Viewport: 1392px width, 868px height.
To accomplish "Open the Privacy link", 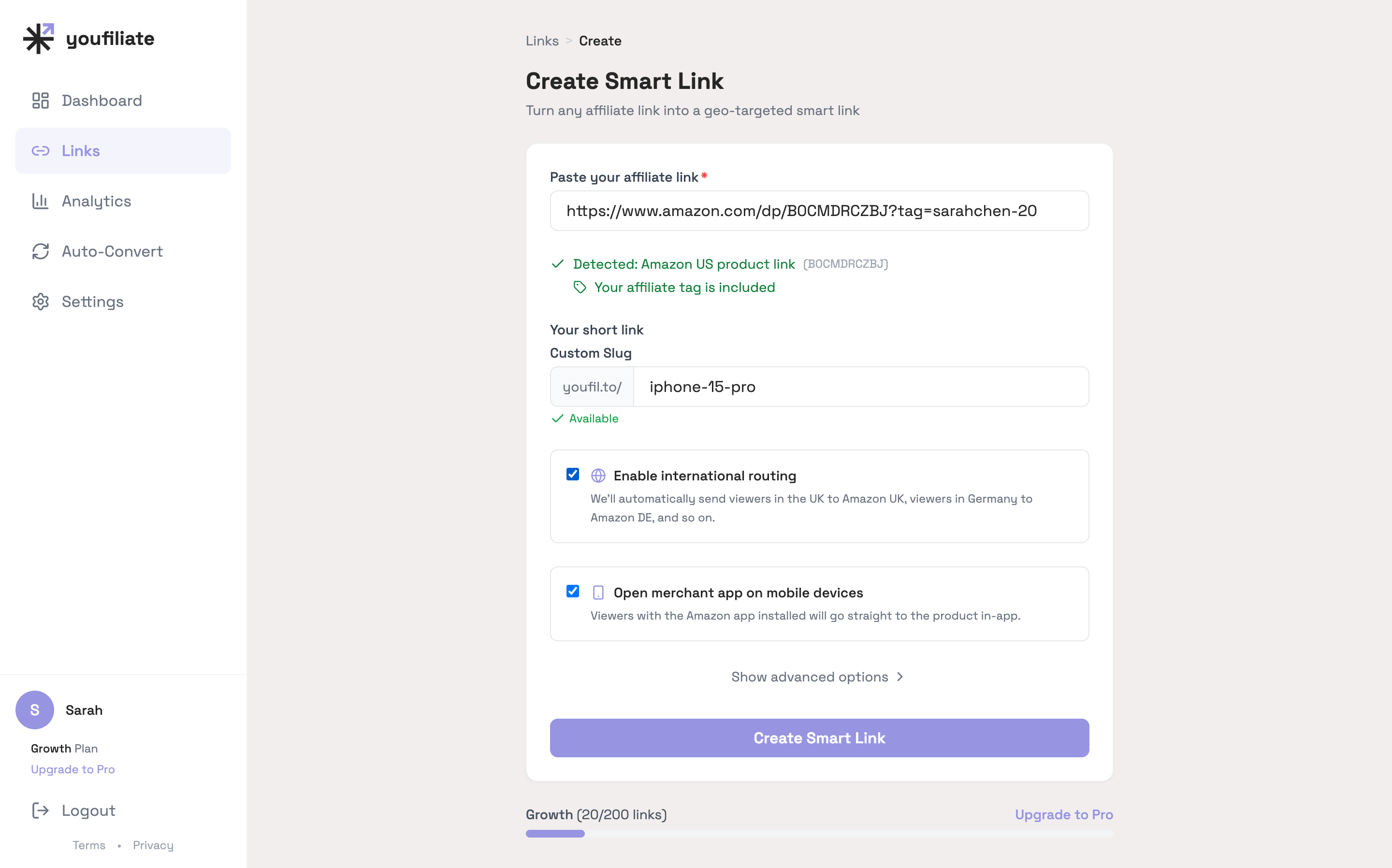I will 153,845.
